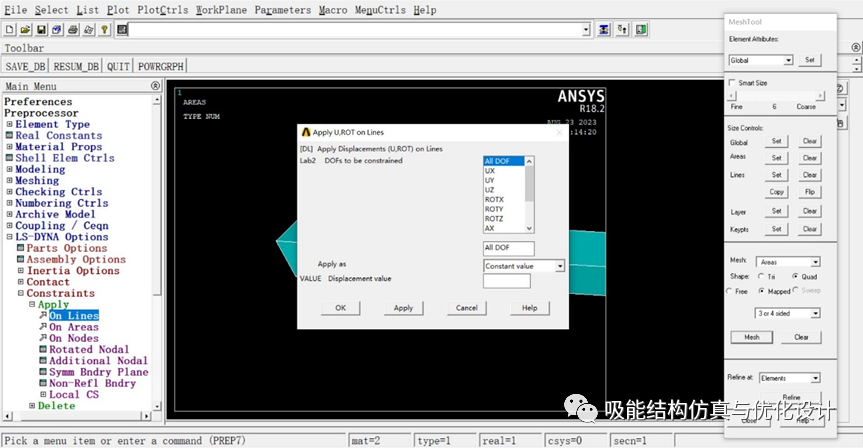Viewport: 863px width, 448px height.
Task: Click the Reset Picking arrow icon
Action: (622, 30)
